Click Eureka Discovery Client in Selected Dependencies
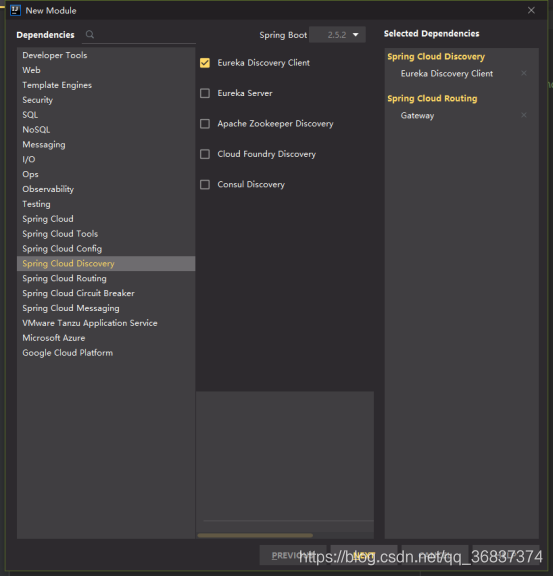Viewport: 553px width, 576px height. [x=447, y=73]
